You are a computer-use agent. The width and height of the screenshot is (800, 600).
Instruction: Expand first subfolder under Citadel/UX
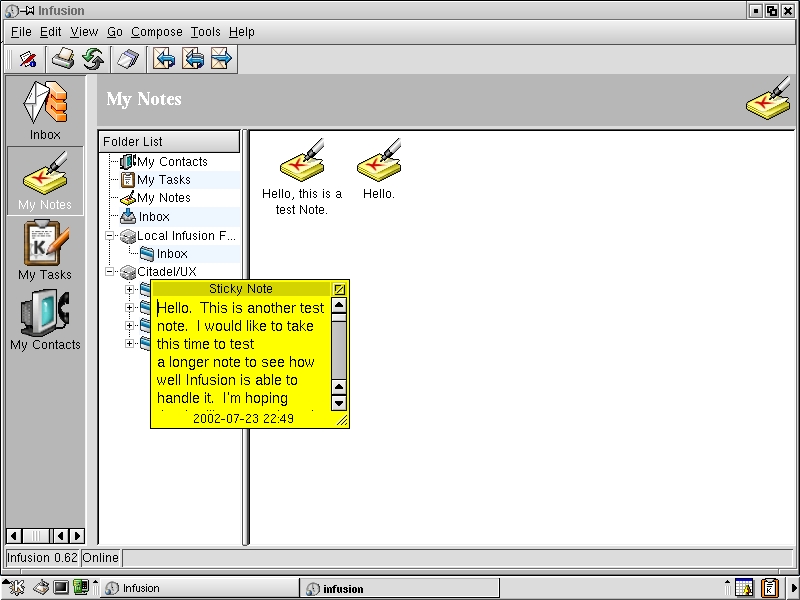[x=129, y=289]
